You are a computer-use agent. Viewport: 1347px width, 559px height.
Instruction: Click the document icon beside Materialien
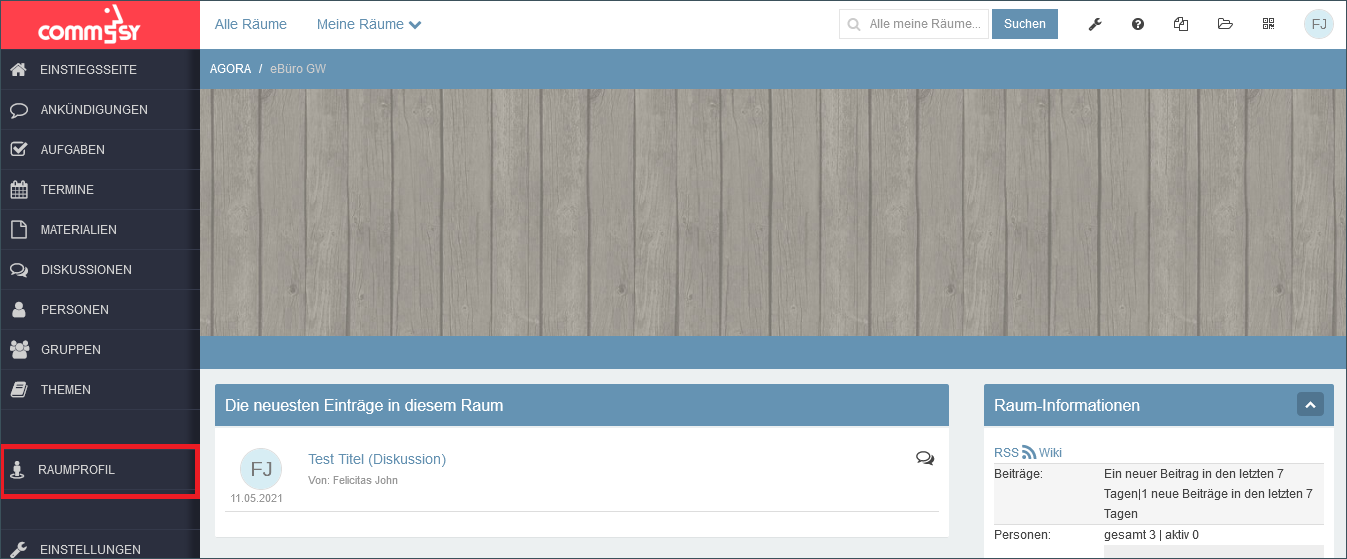[18, 230]
